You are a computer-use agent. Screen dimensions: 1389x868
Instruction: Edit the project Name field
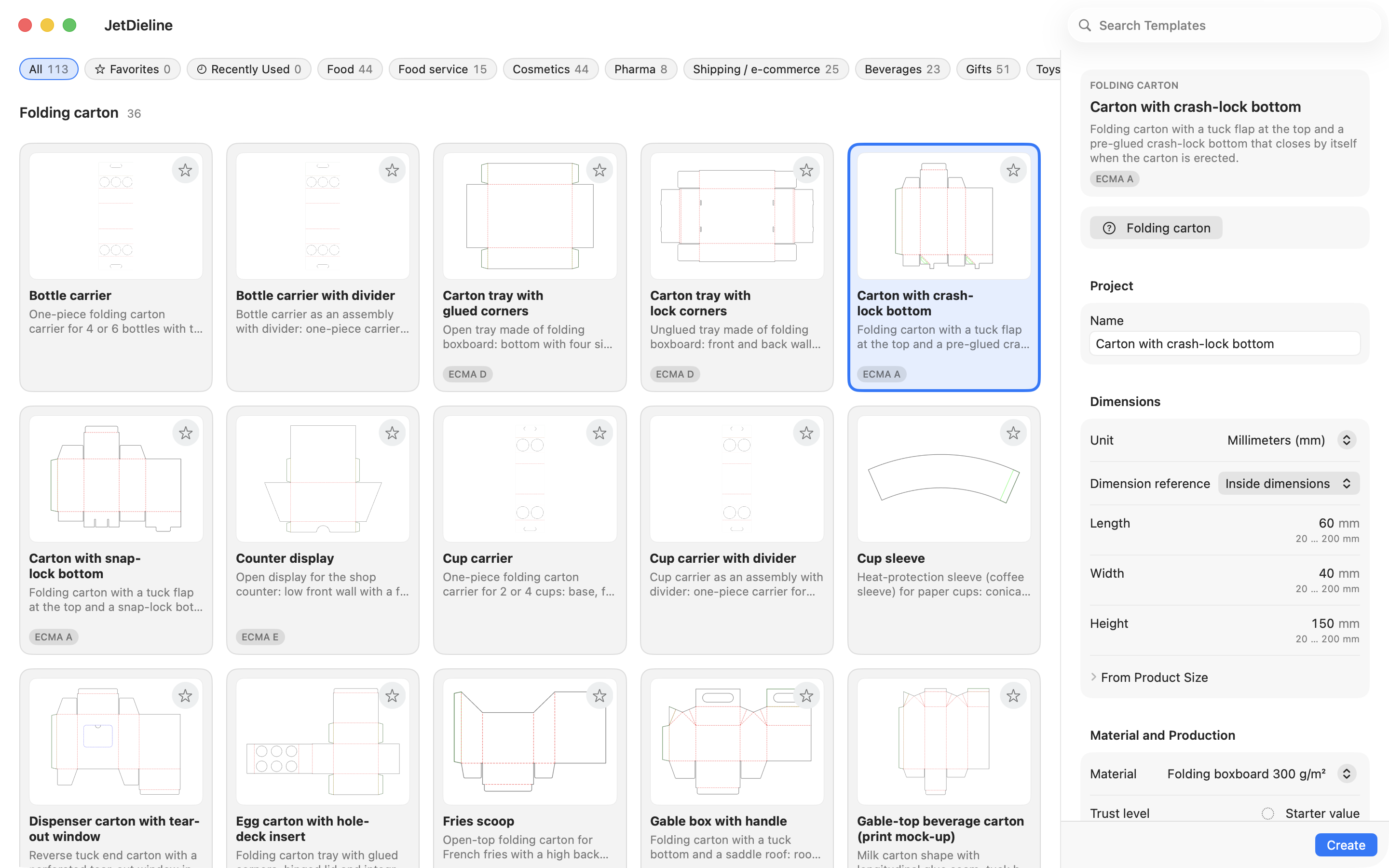tap(1224, 344)
